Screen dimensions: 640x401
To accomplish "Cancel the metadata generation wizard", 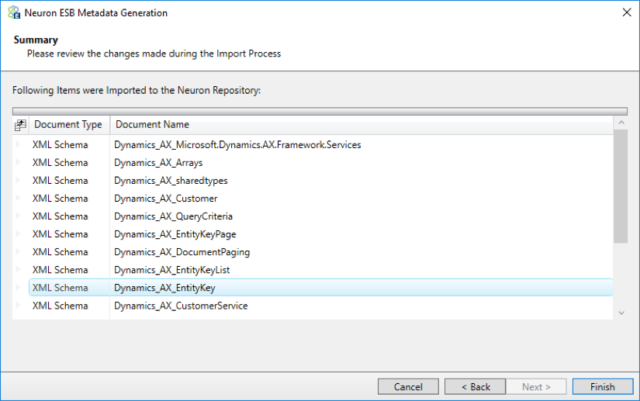I will coord(408,386).
